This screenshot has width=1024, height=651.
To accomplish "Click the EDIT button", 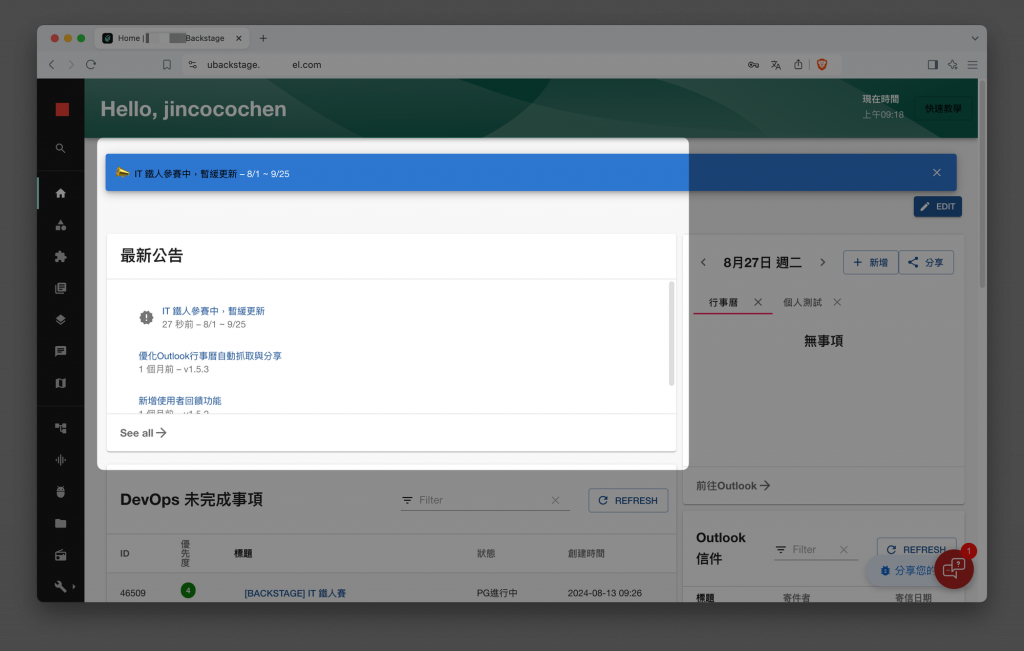I will [937, 206].
